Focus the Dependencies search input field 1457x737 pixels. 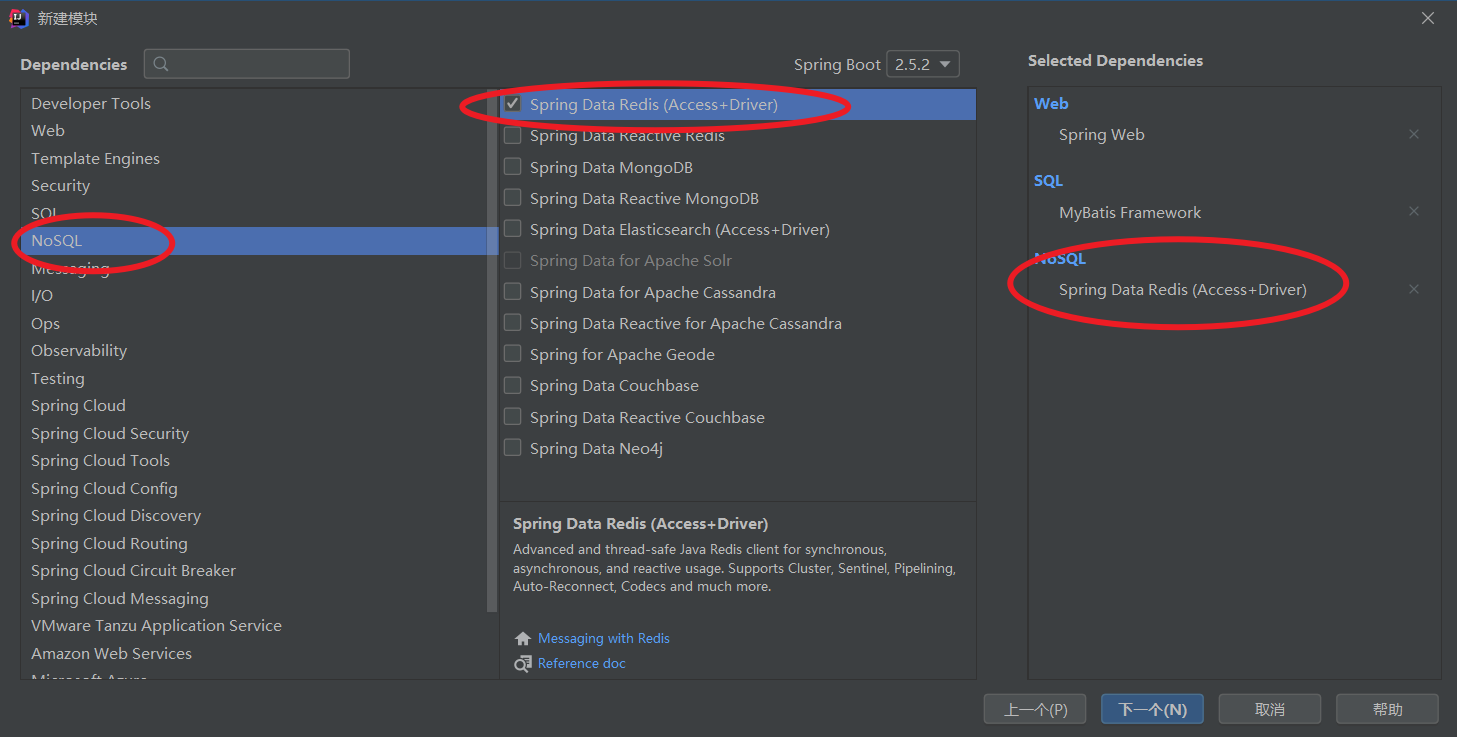pyautogui.click(x=247, y=64)
